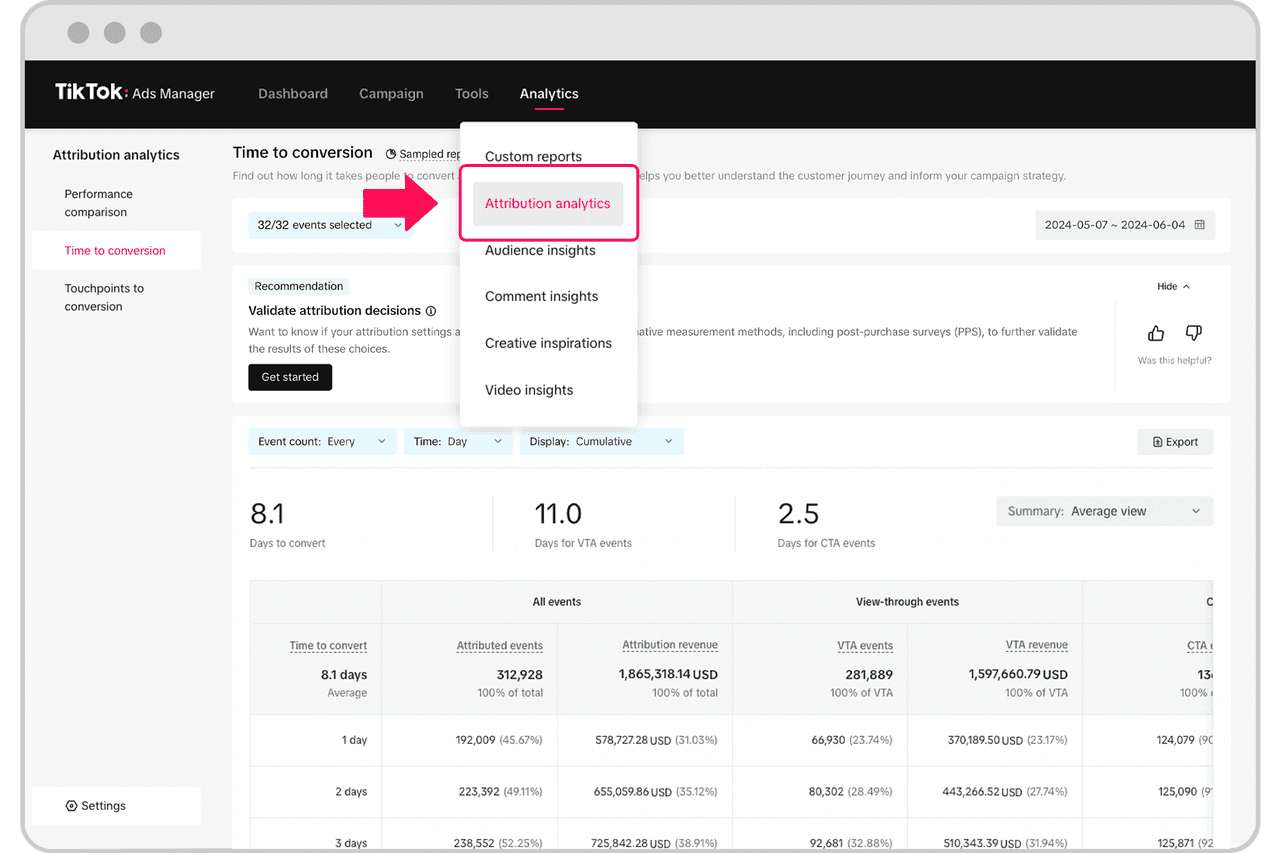Image resolution: width=1280 pixels, height=853 pixels.
Task: Switch to the Campaign tab
Action: (x=391, y=93)
